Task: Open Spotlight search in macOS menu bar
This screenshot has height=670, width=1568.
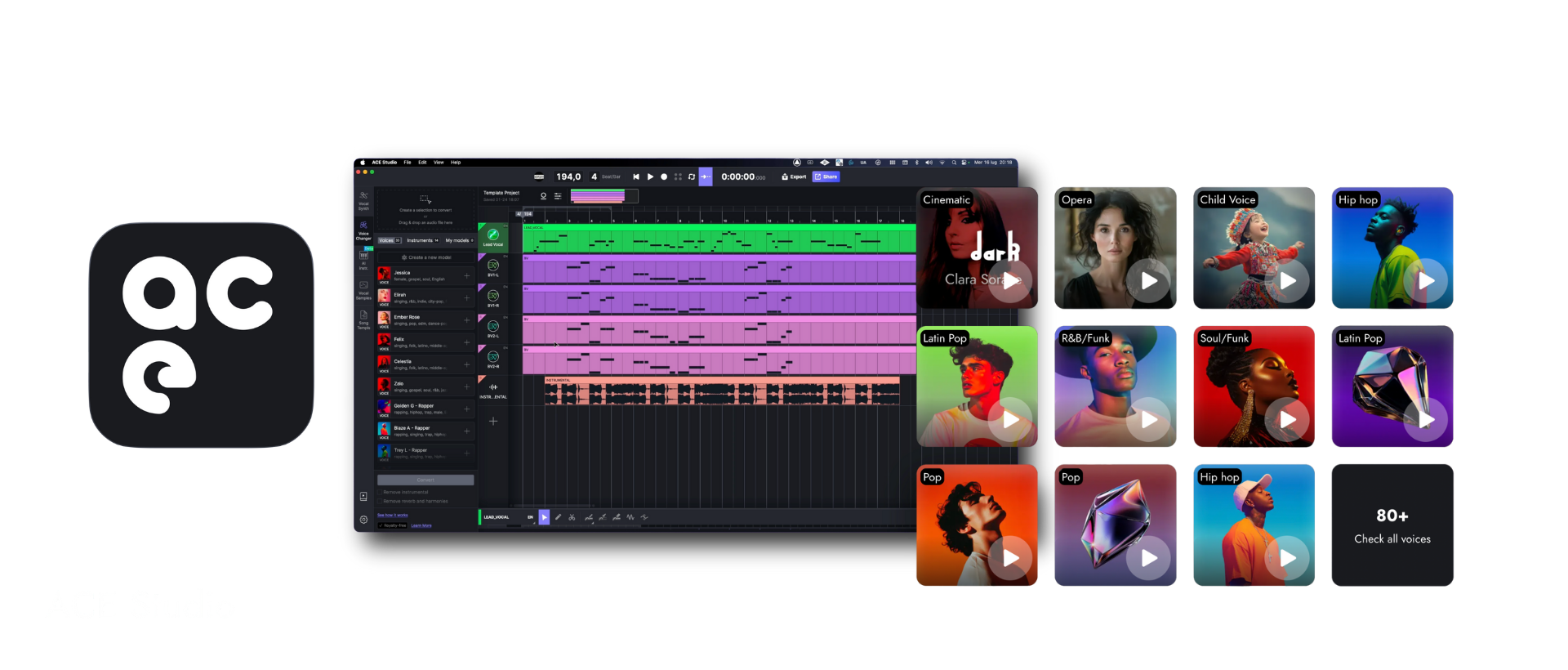Action: point(954,163)
